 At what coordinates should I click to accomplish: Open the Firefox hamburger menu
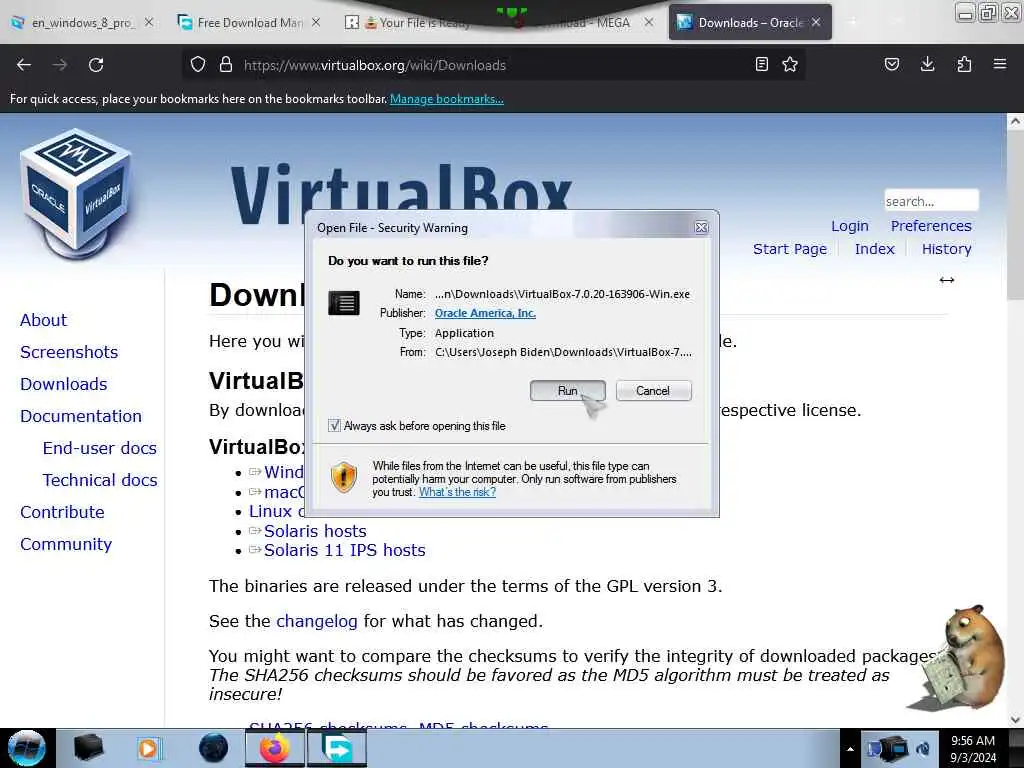coord(1000,64)
